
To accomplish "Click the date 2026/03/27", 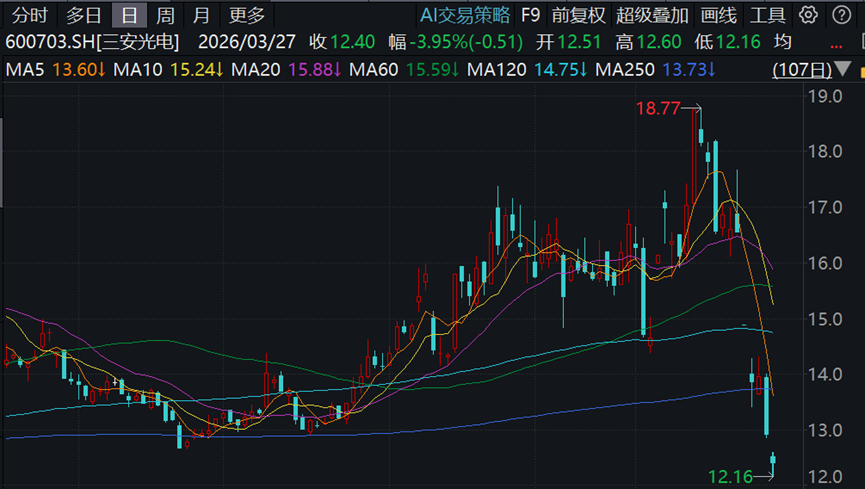I will (247, 42).
